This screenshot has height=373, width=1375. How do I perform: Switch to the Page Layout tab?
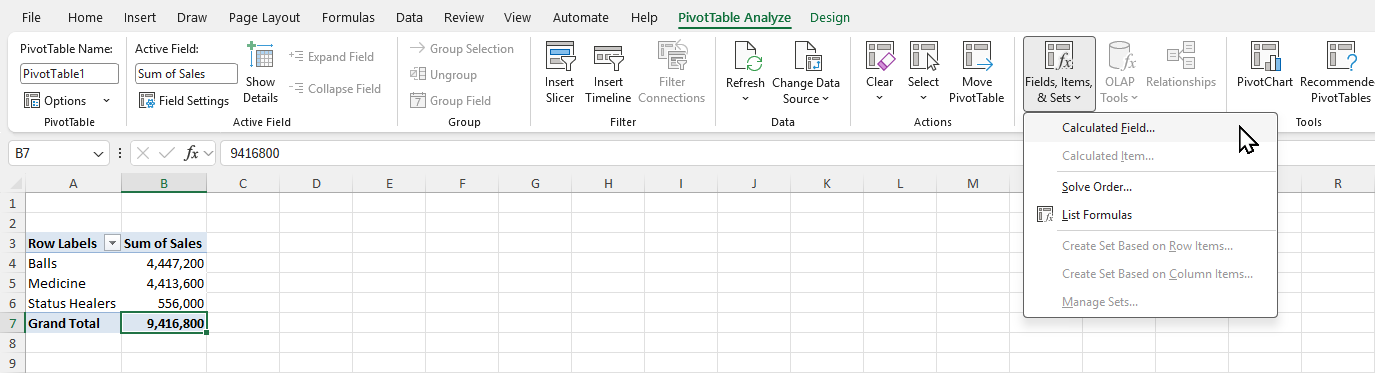(264, 17)
